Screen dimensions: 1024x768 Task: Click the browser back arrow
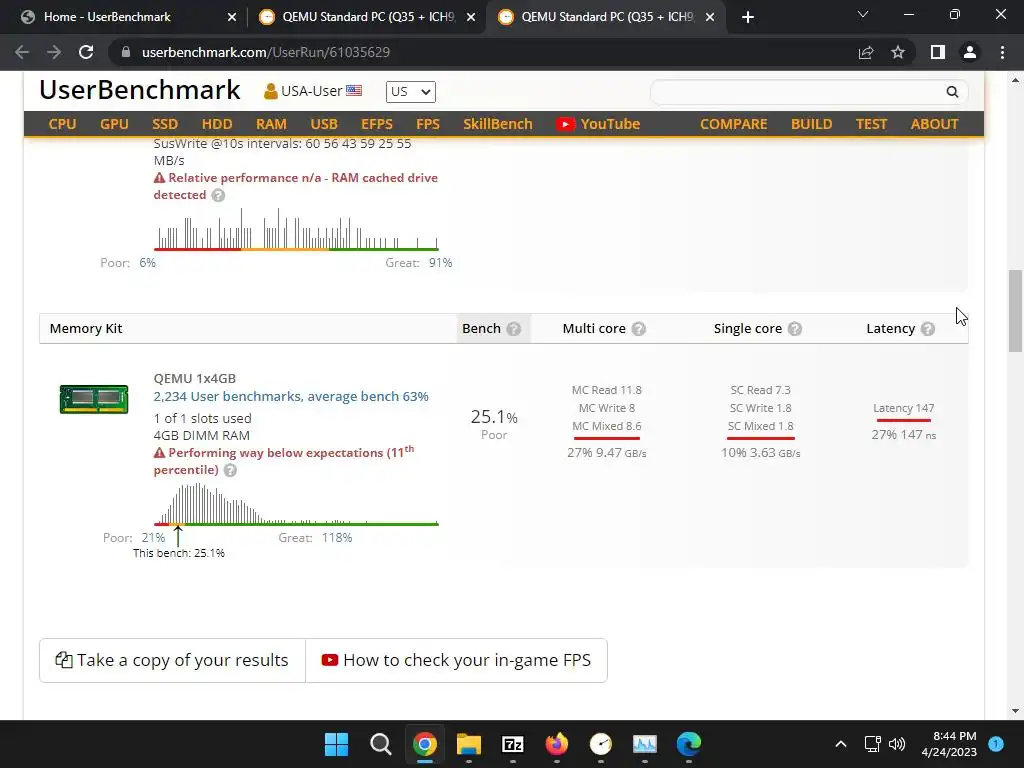pos(22,52)
